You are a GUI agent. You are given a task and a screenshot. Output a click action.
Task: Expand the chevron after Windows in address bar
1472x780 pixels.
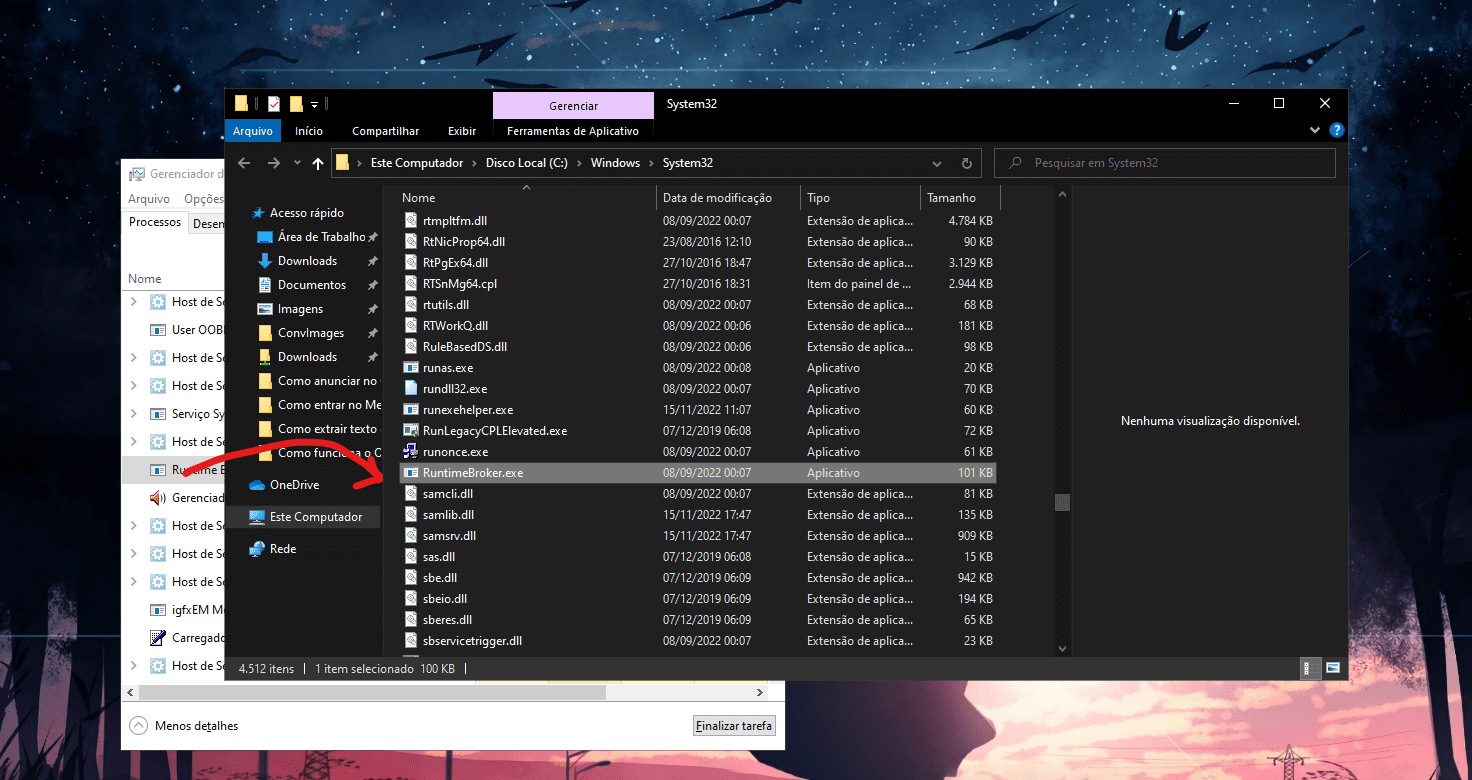[x=650, y=163]
